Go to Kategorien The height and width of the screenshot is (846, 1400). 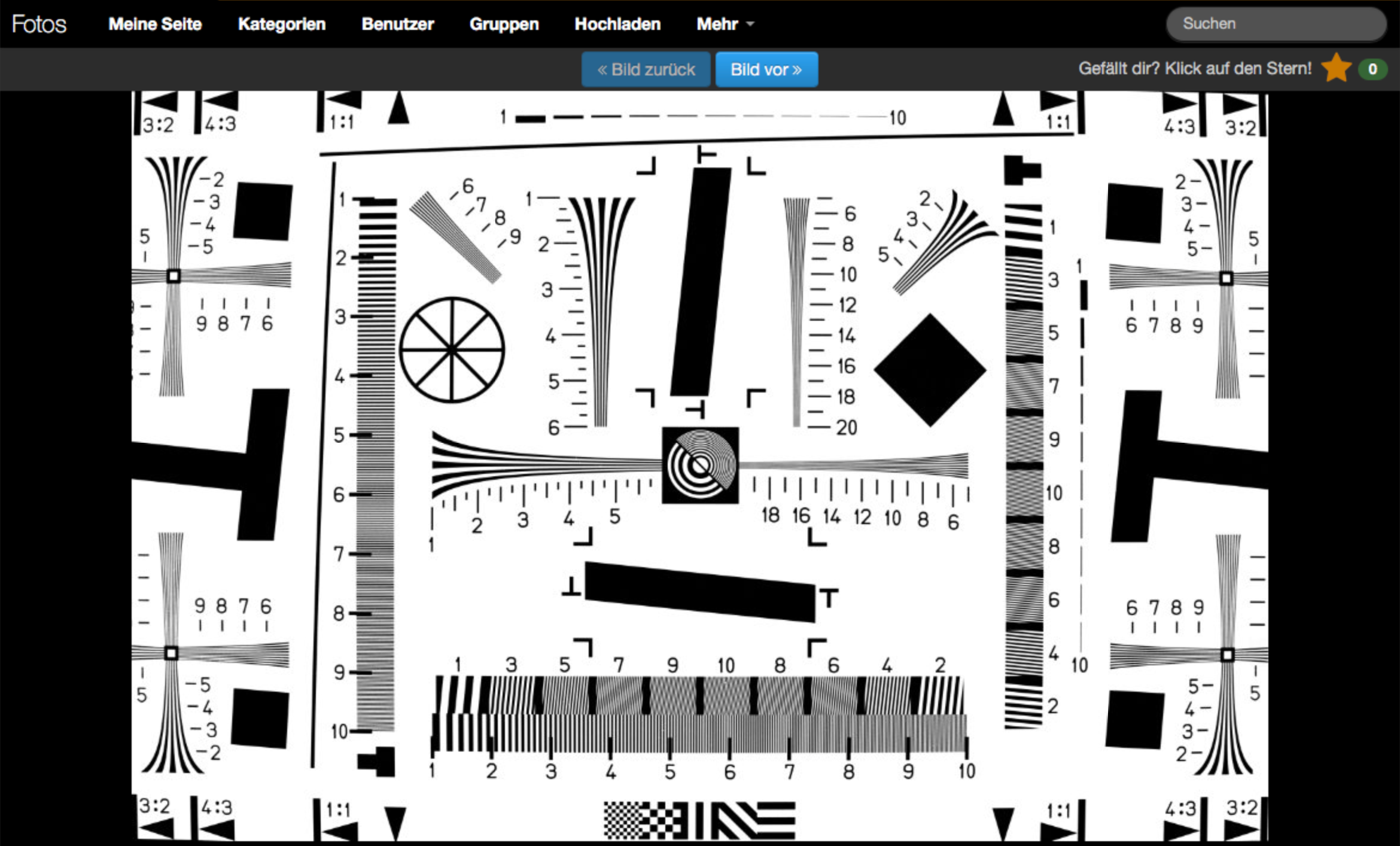click(x=282, y=24)
